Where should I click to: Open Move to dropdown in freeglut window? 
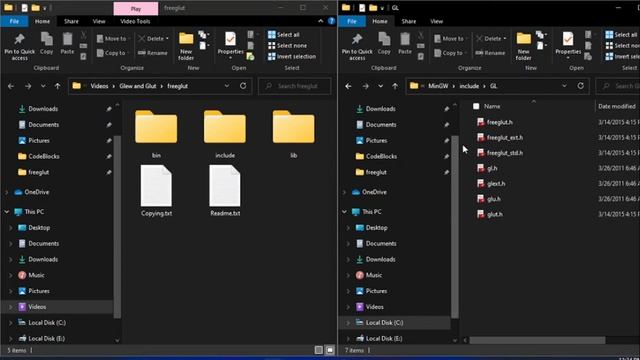coord(113,38)
